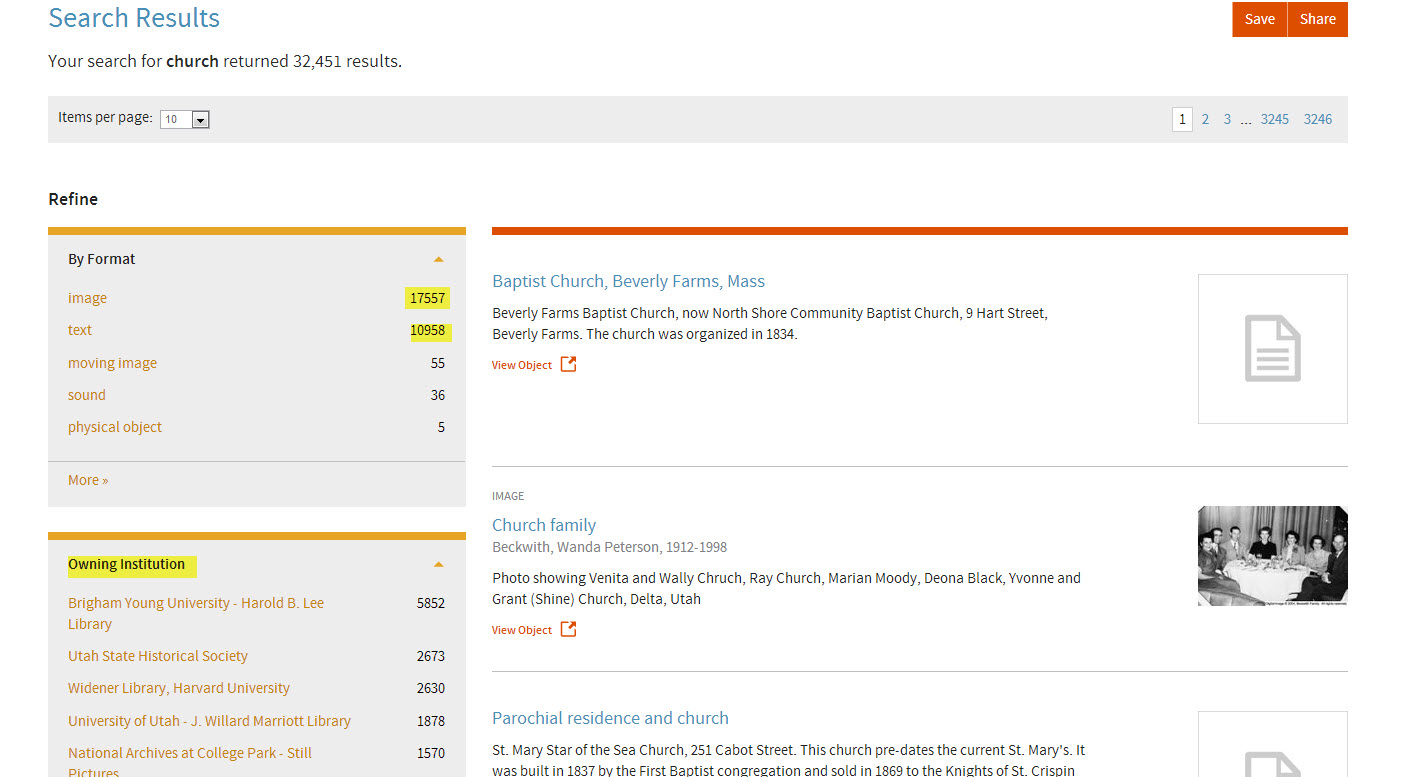Image resolution: width=1404 pixels, height=777 pixels.
Task: Filter results by sound format
Action: (87, 395)
